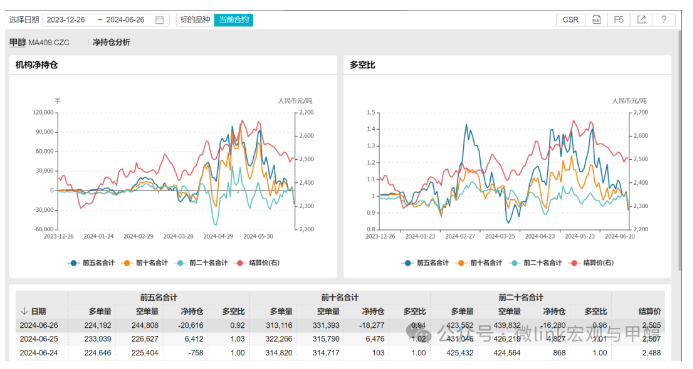This screenshot has height=369, width=693.
Task: Toggle 结算价(右) legend in 机构净持仓 chart
Action: (258, 263)
